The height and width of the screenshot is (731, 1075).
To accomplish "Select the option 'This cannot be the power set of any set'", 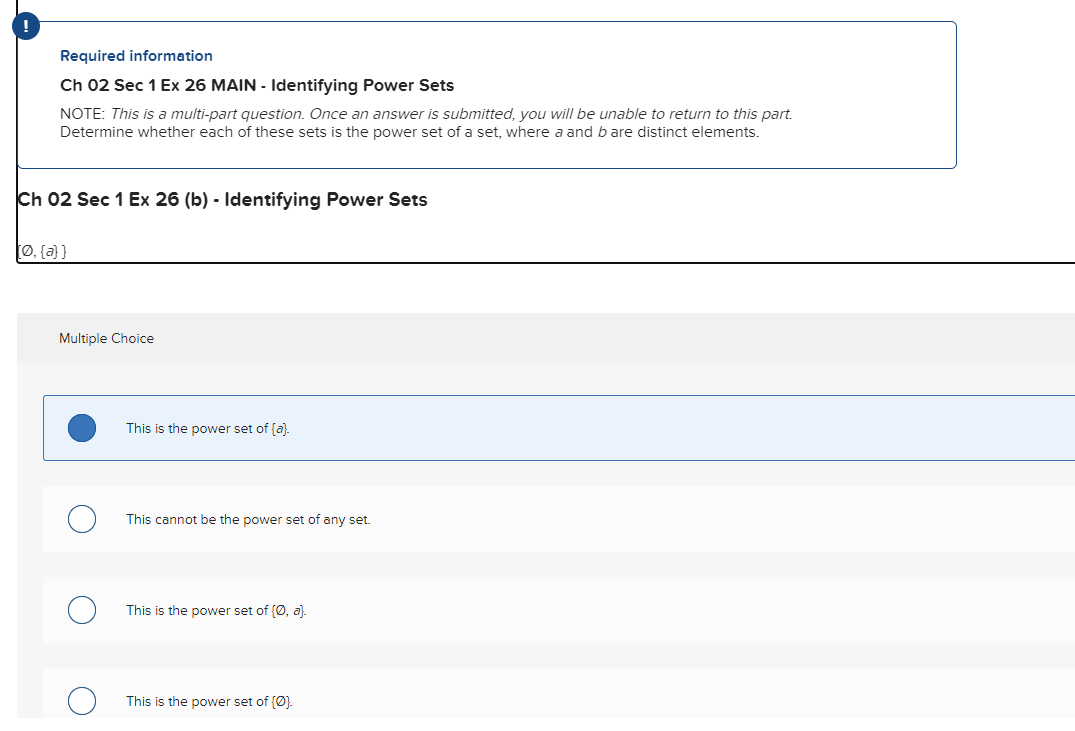I will coord(247,519).
